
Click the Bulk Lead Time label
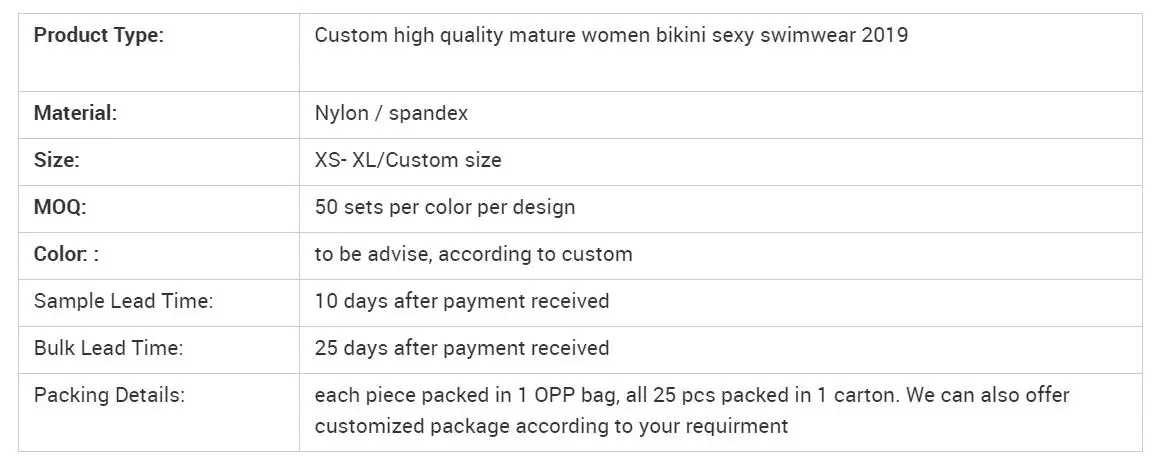point(108,348)
